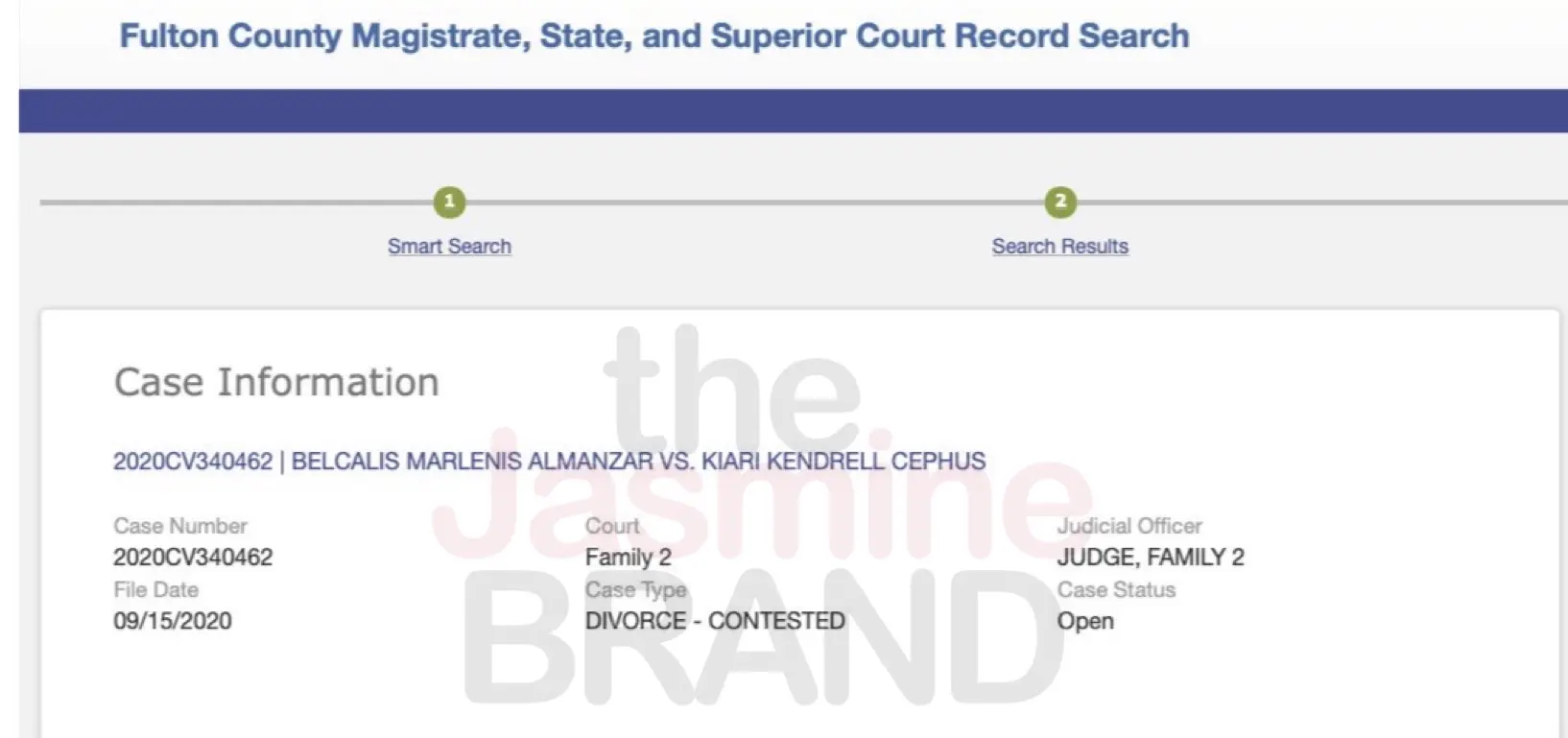Click the Case Number field label
Image resolution: width=1568 pixels, height=738 pixels.
click(x=180, y=526)
